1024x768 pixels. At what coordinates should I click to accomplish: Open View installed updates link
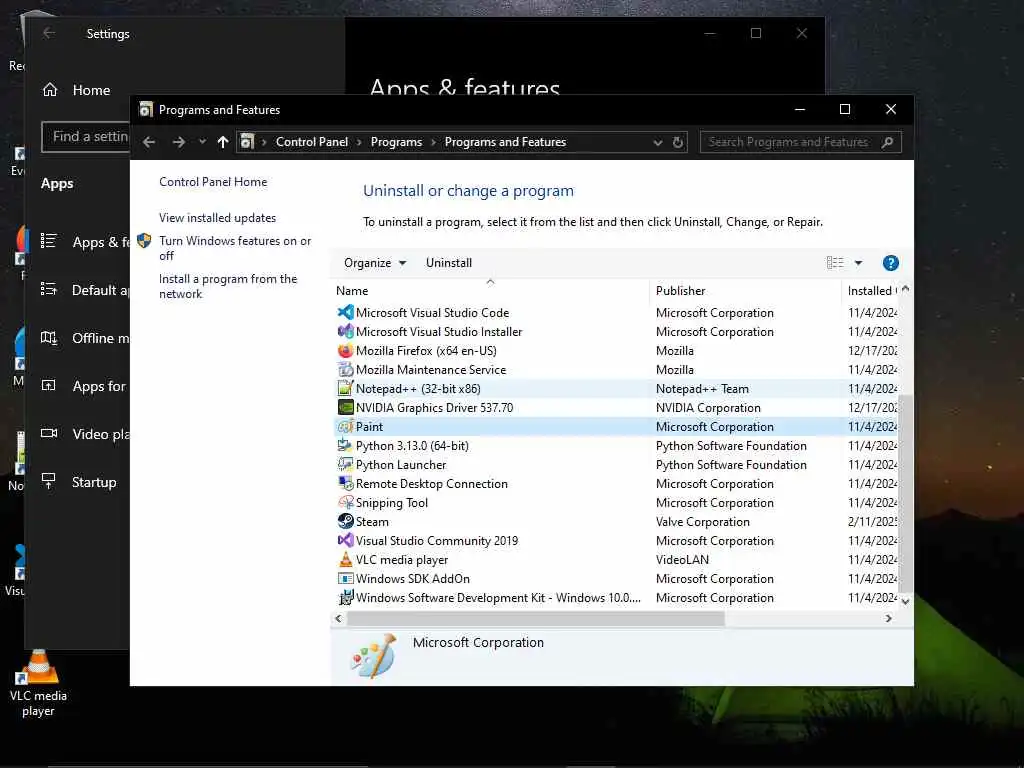(x=217, y=218)
